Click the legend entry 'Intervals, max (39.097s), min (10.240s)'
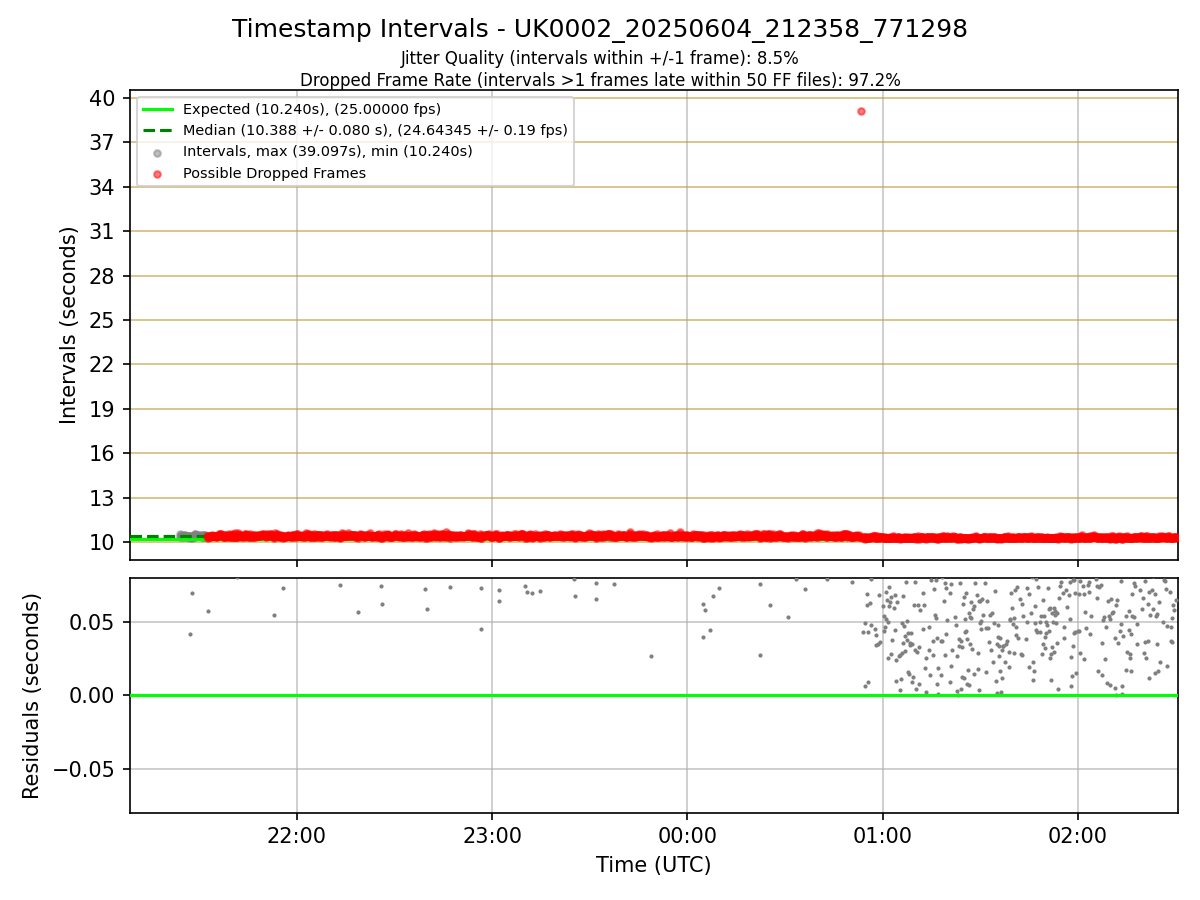Screen dimensions: 1200x900 328,152
